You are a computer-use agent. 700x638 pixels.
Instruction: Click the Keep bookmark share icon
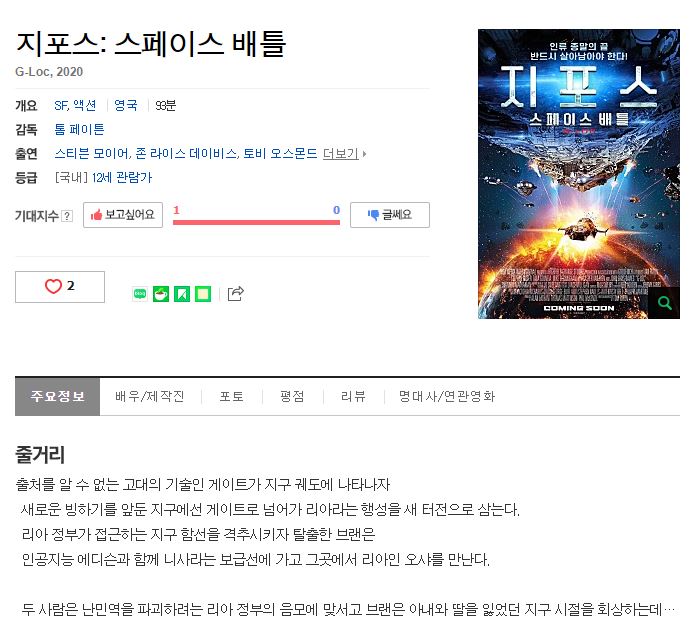[182, 294]
